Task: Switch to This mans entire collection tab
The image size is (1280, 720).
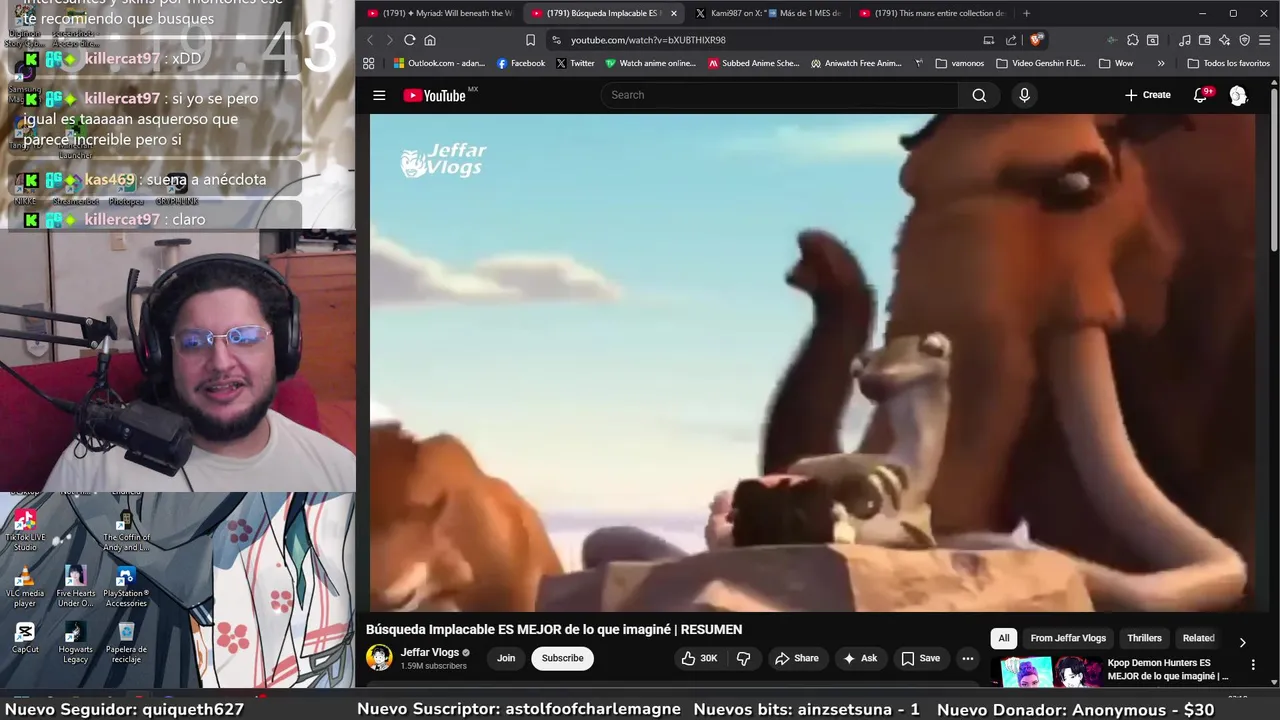Action: coord(932,13)
